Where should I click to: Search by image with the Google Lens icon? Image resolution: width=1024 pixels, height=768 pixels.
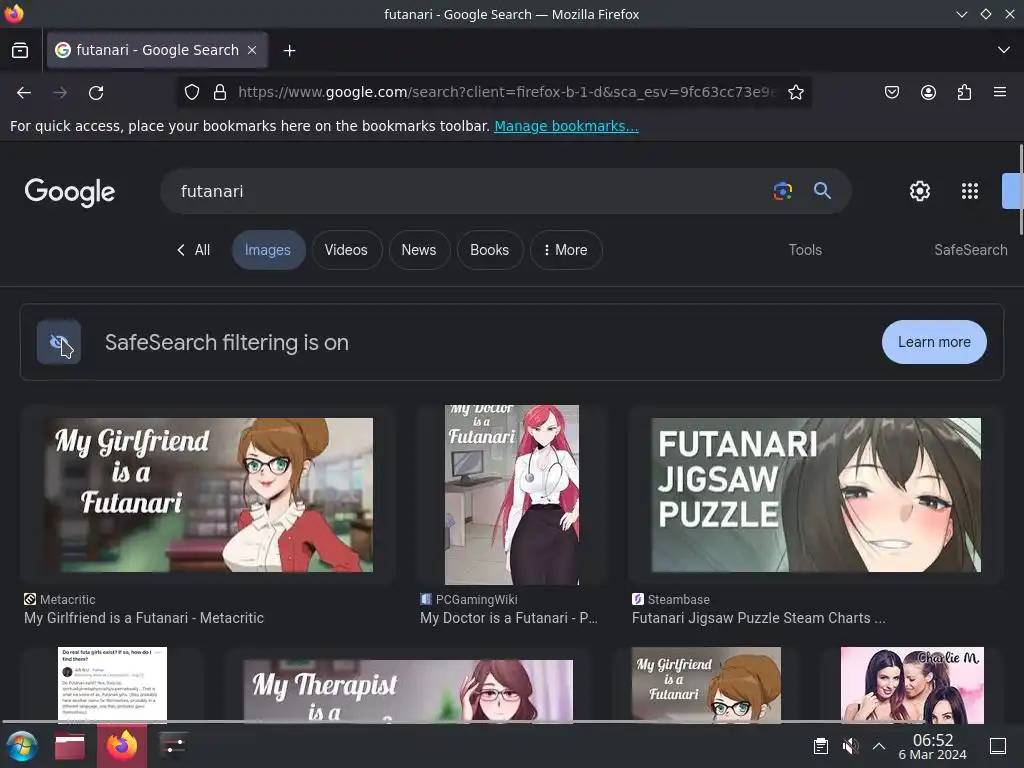coord(782,191)
